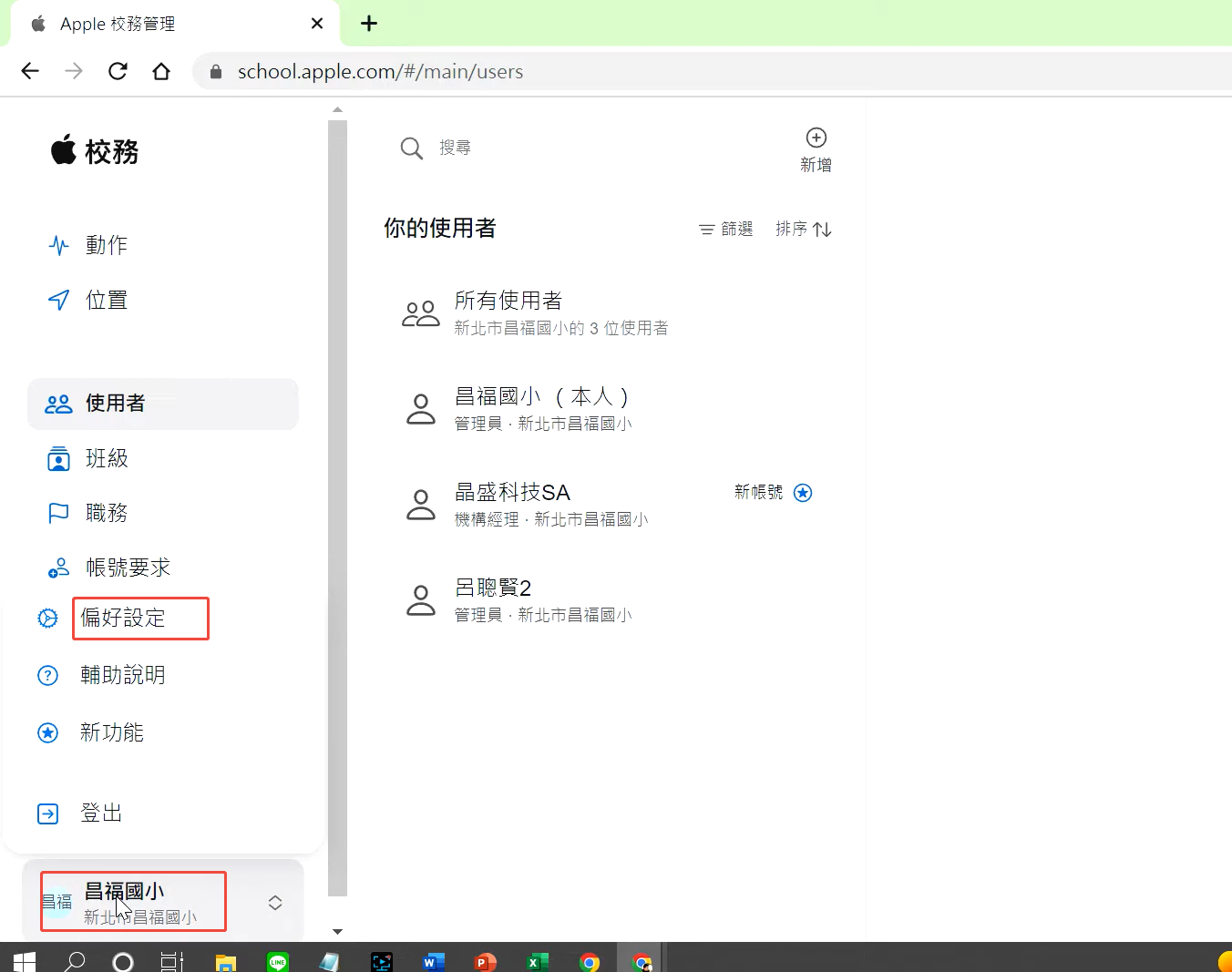Expand the 昌福國小 account switcher chevron
1232x972 pixels.
coord(275,903)
